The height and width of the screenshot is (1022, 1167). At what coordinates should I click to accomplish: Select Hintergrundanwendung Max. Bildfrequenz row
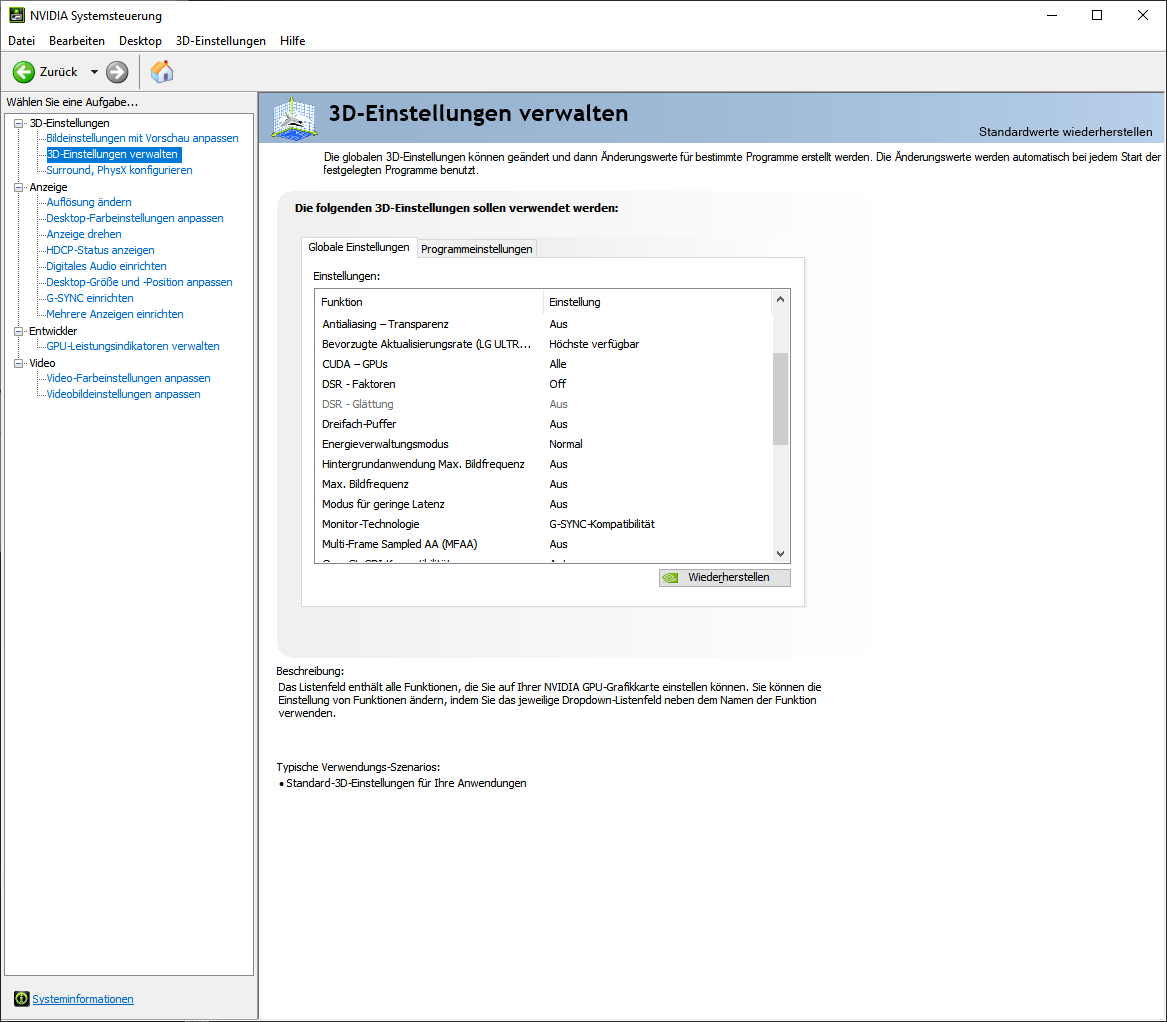click(544, 464)
